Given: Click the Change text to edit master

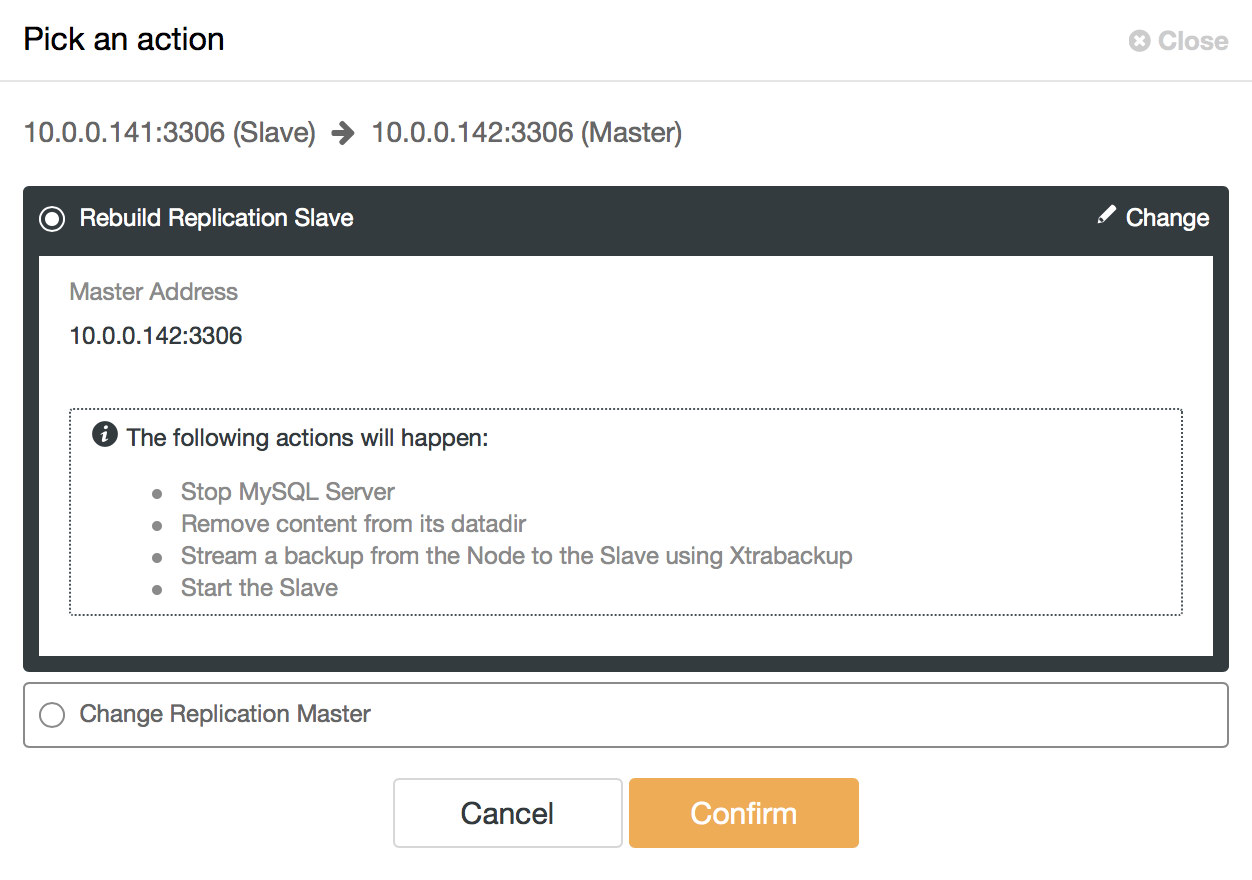Looking at the screenshot, I should click(1167, 218).
